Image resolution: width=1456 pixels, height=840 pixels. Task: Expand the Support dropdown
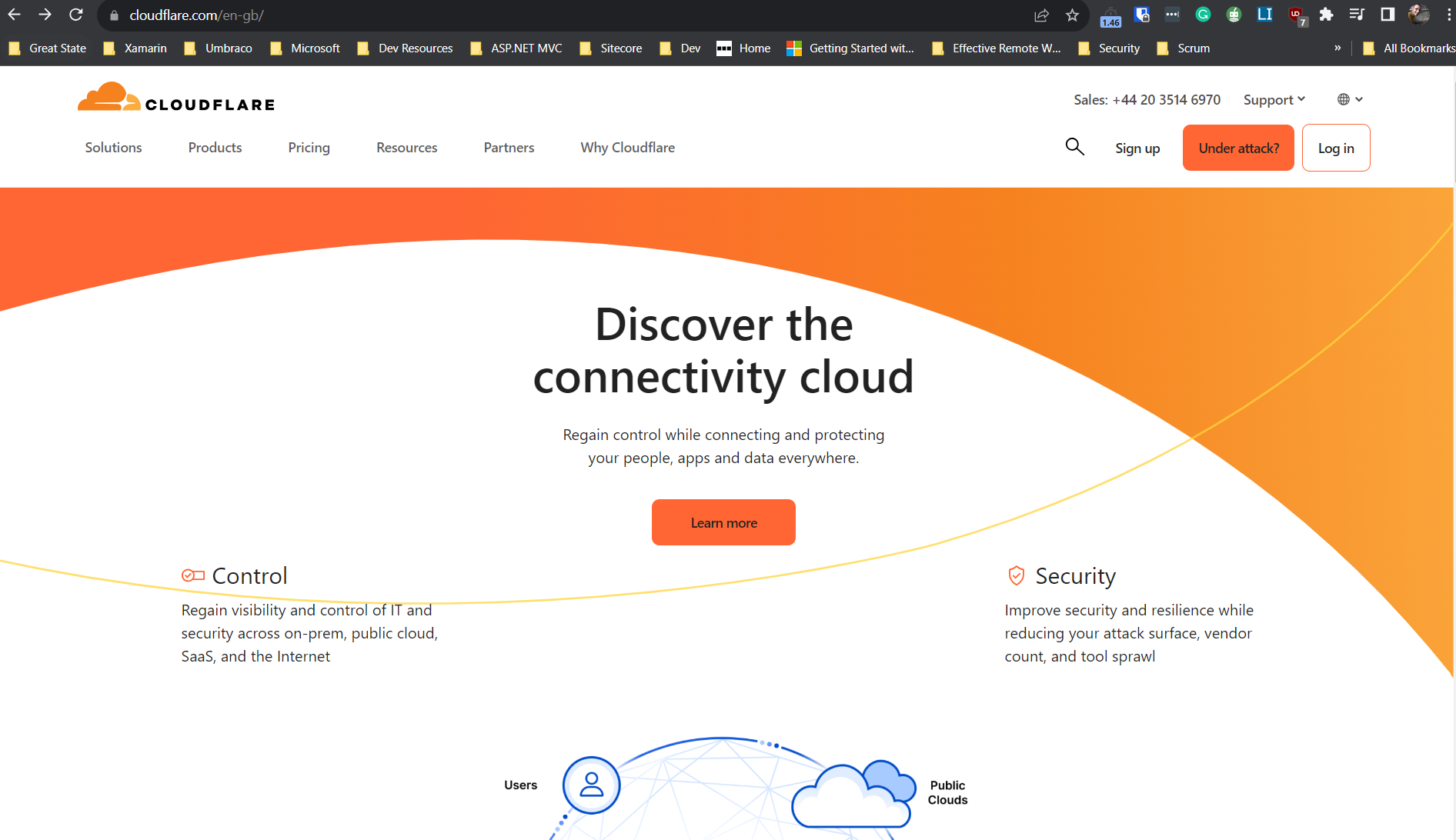coord(1274,99)
